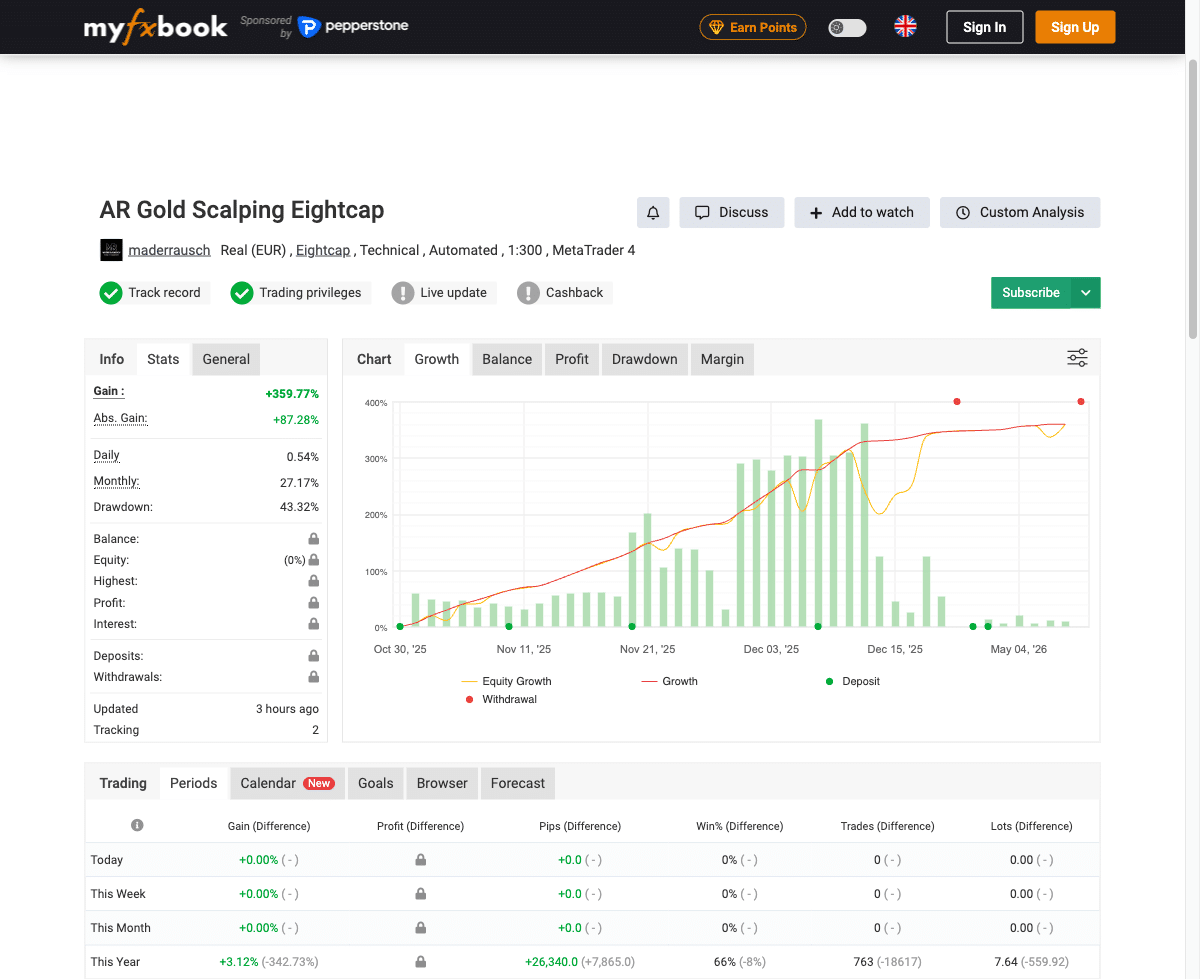This screenshot has height=979, width=1200.
Task: Click the maderrausch avatar thumbnail
Action: (111, 250)
